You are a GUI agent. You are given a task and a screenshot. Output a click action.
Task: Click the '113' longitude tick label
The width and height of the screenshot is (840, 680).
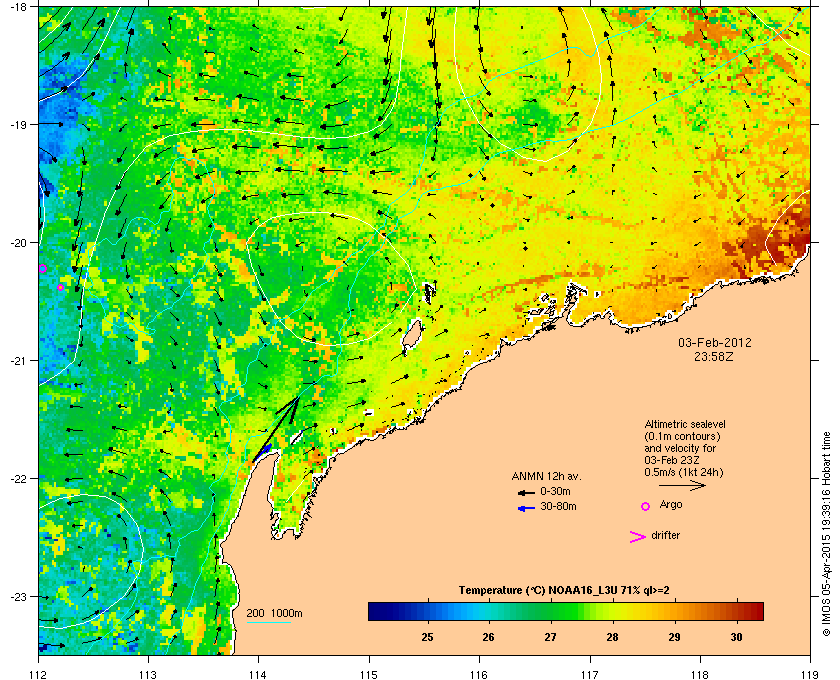pos(148,674)
